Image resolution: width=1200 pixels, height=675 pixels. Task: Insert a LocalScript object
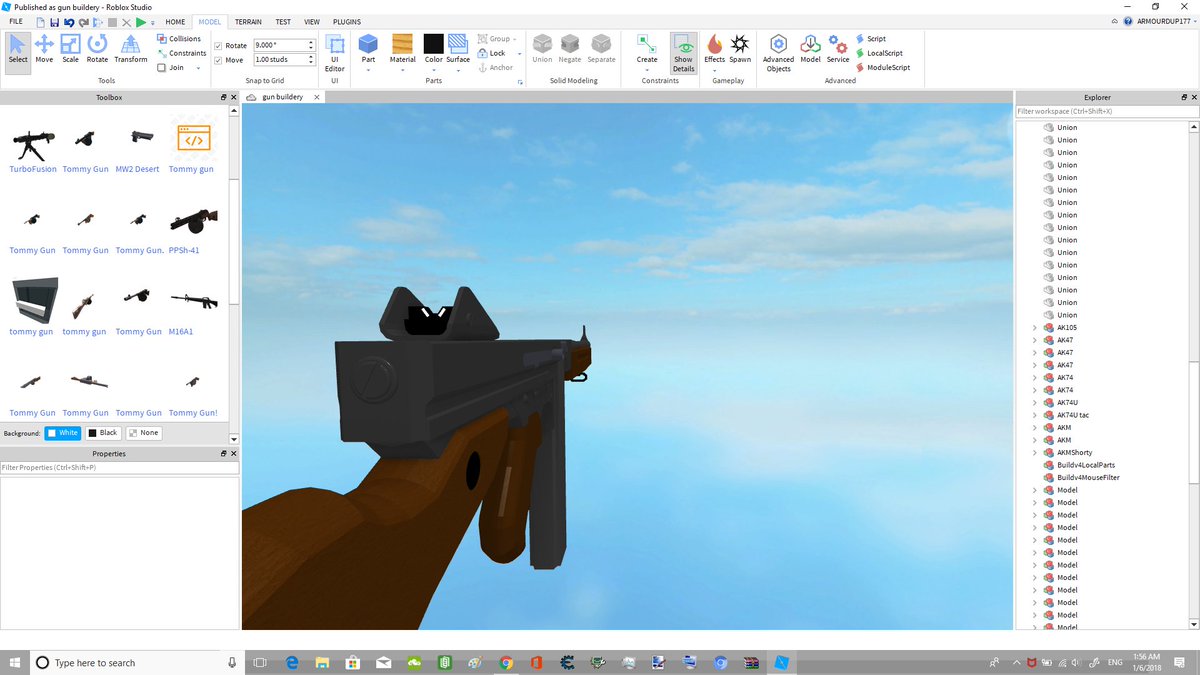[x=878, y=53]
